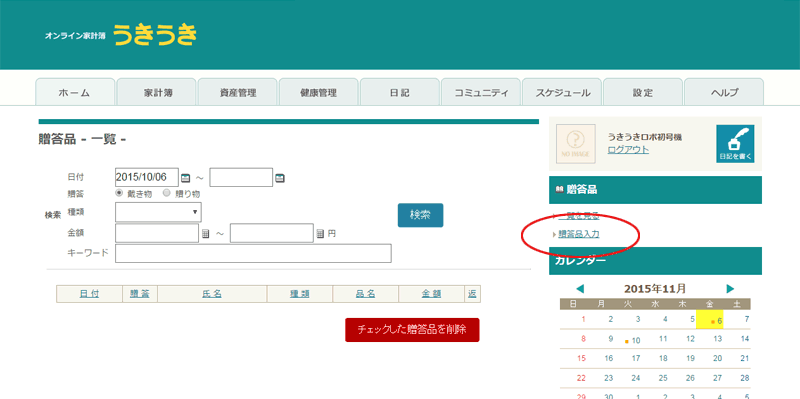800x399 pixels.
Task: Sort table by 氏名 column header
Action: [x=212, y=294]
